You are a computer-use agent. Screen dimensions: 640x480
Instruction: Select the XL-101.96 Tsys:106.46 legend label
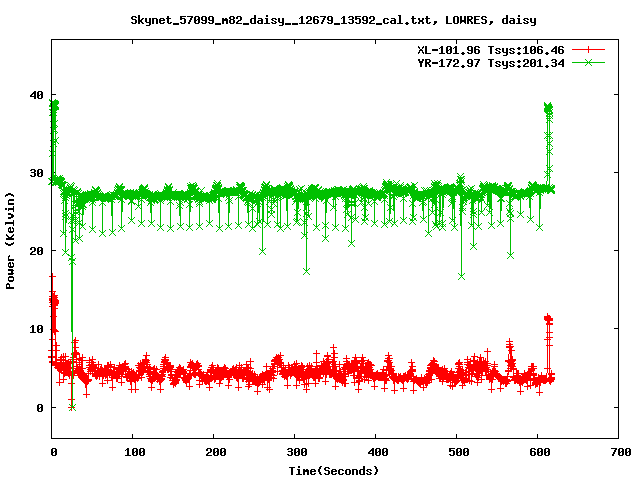pos(491,50)
